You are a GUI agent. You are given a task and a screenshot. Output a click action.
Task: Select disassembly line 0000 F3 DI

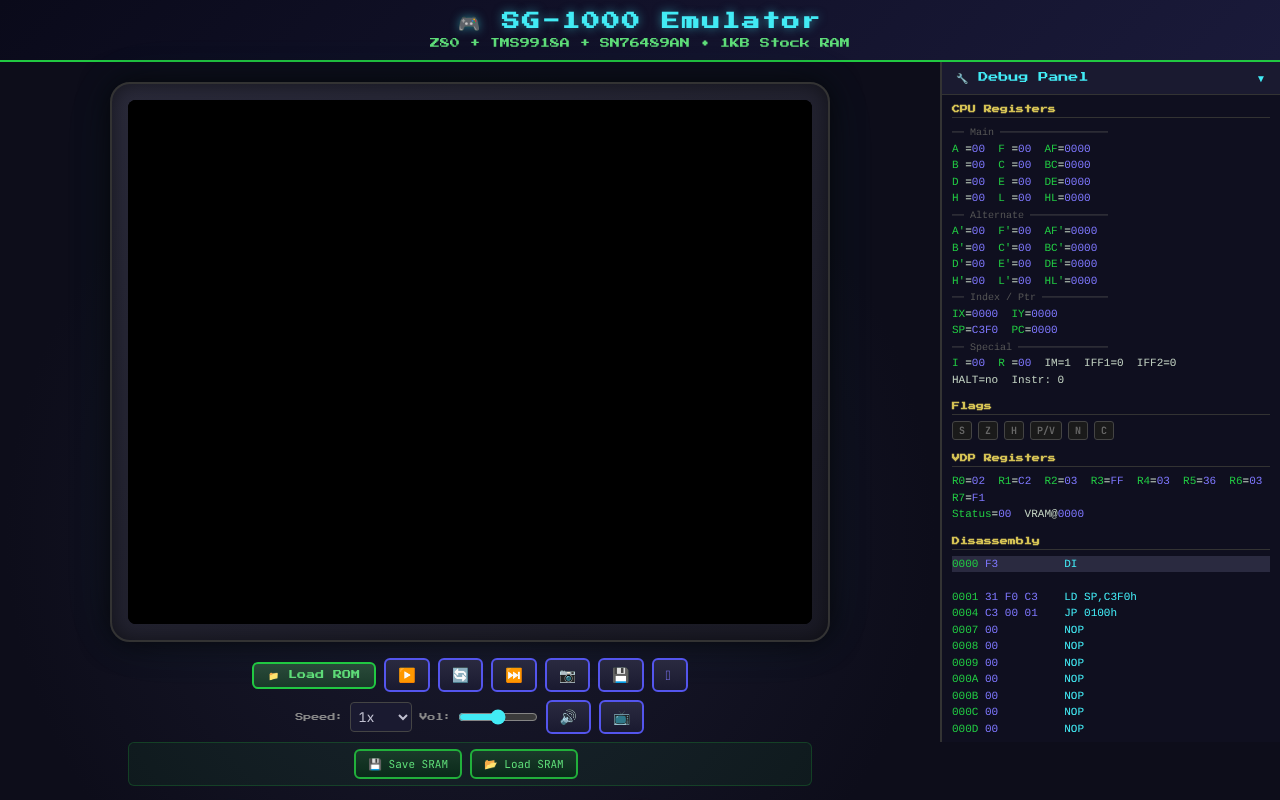1111,564
